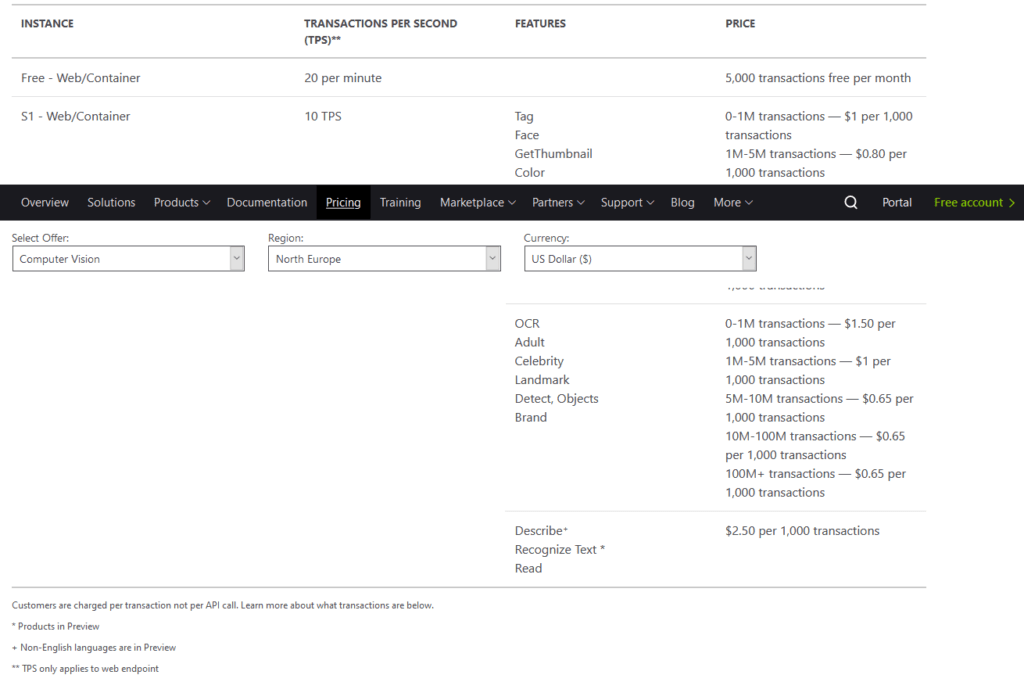Open the Documentation link
1024x682 pixels.
pos(267,202)
